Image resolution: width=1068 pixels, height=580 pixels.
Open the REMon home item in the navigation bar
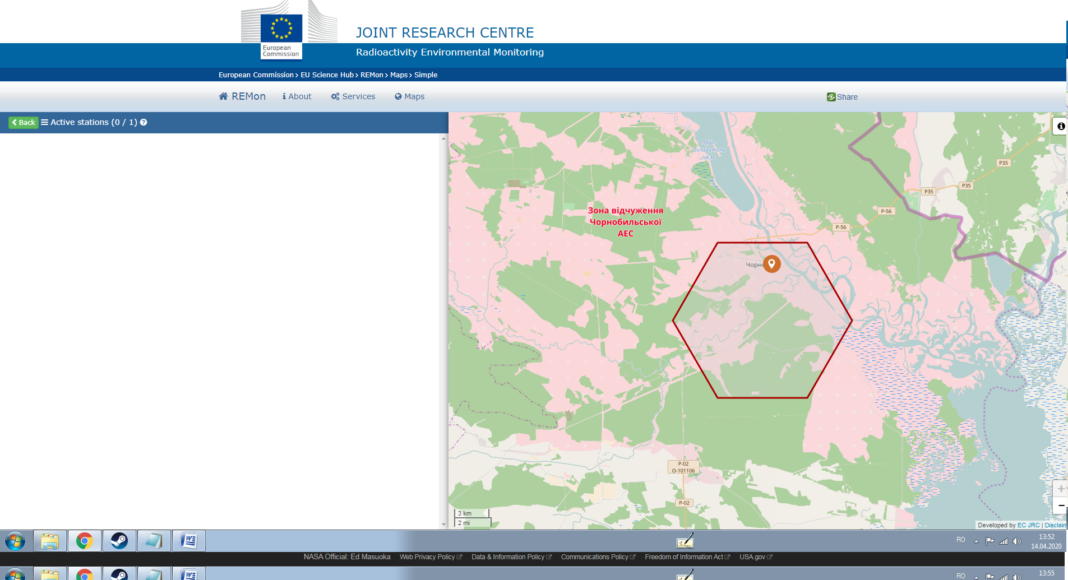click(242, 97)
